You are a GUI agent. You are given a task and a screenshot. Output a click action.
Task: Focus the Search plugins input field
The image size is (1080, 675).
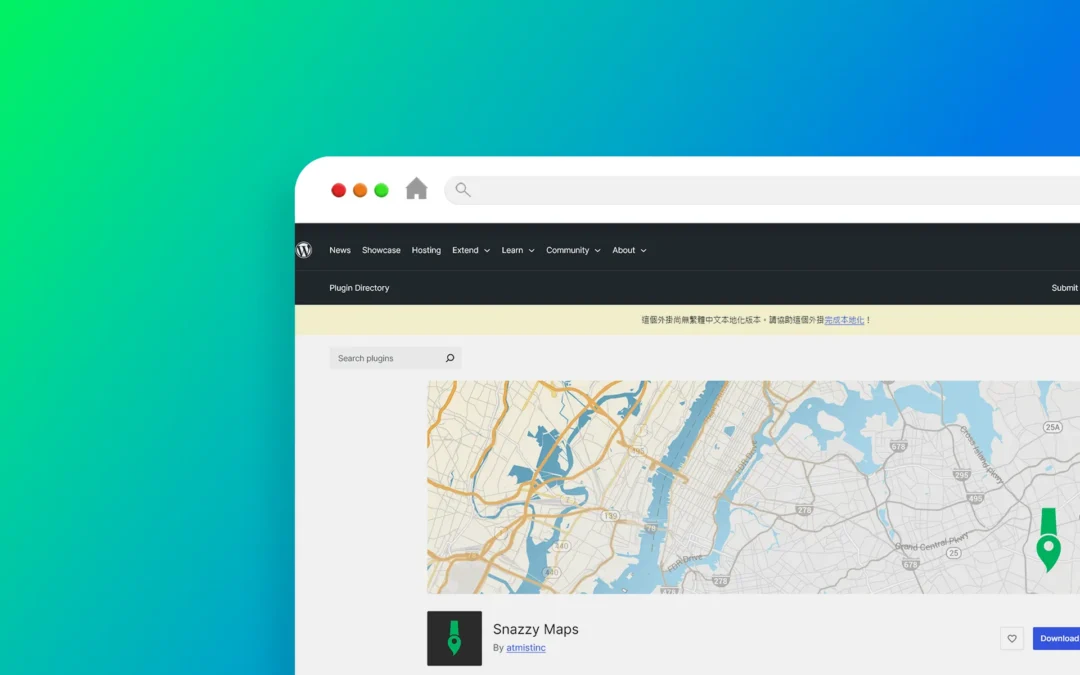tap(395, 358)
